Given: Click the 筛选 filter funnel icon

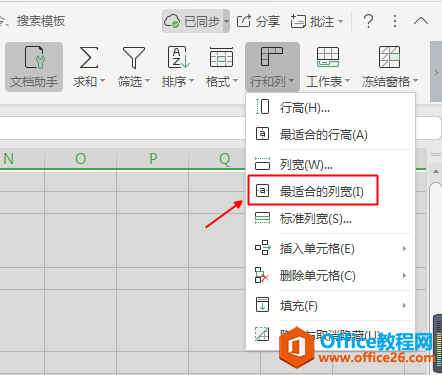Looking at the screenshot, I should click(134, 58).
